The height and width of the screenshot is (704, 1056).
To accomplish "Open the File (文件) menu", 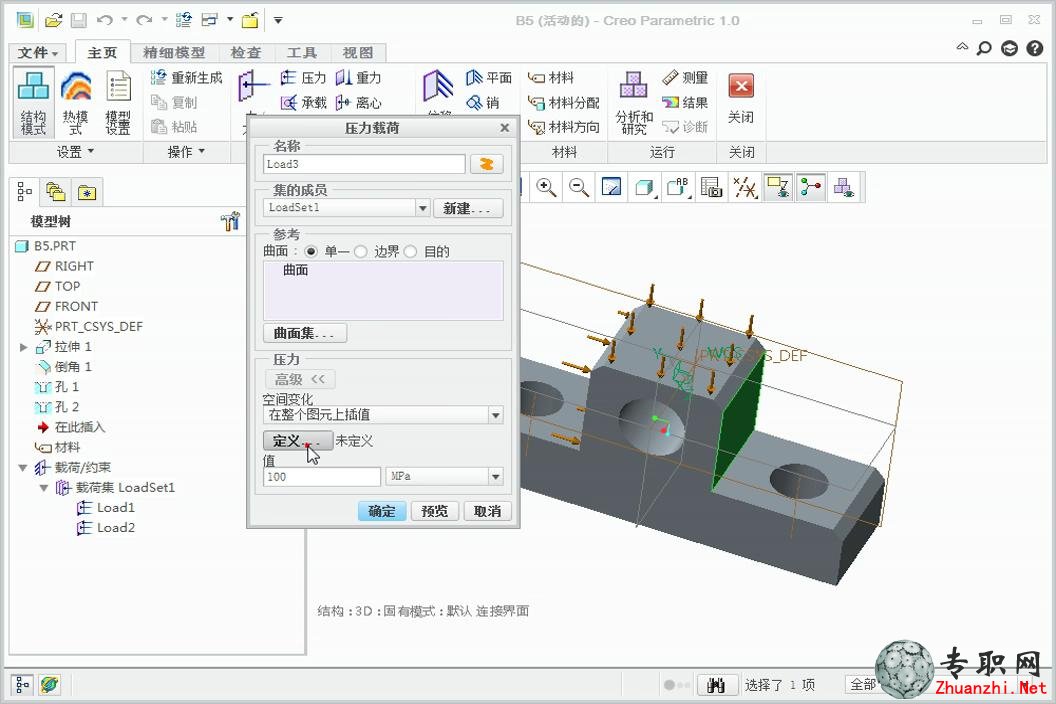I will tap(38, 53).
